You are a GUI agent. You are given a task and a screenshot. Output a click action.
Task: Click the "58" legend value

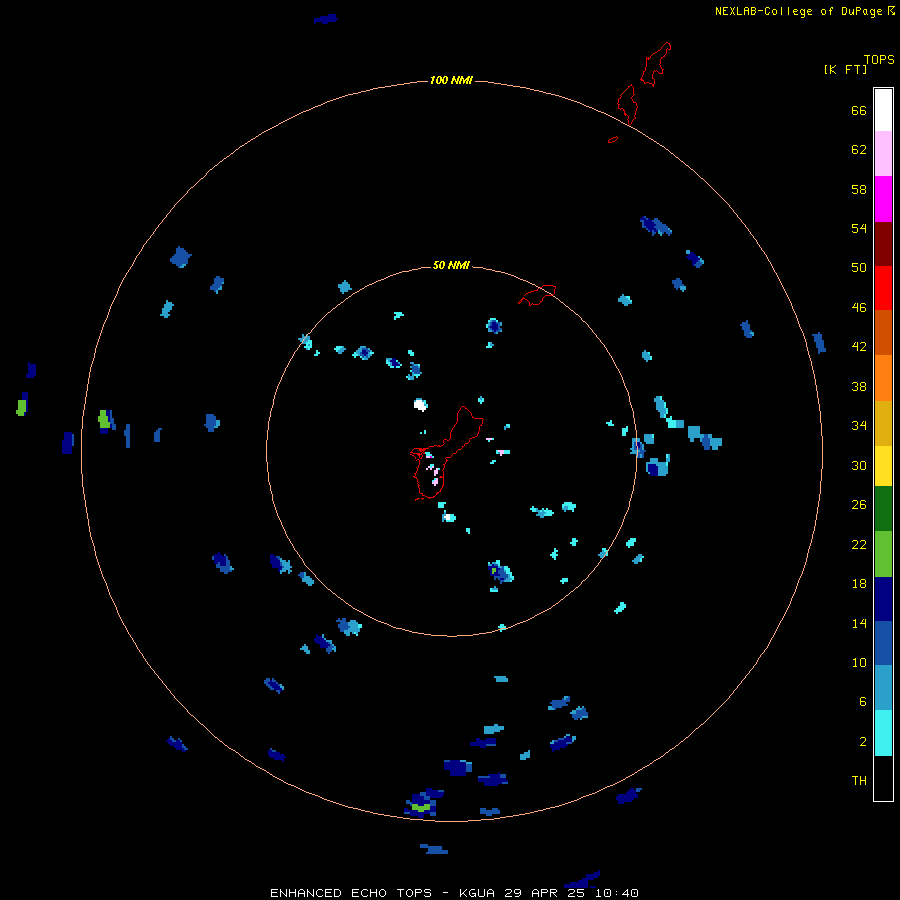tap(859, 189)
